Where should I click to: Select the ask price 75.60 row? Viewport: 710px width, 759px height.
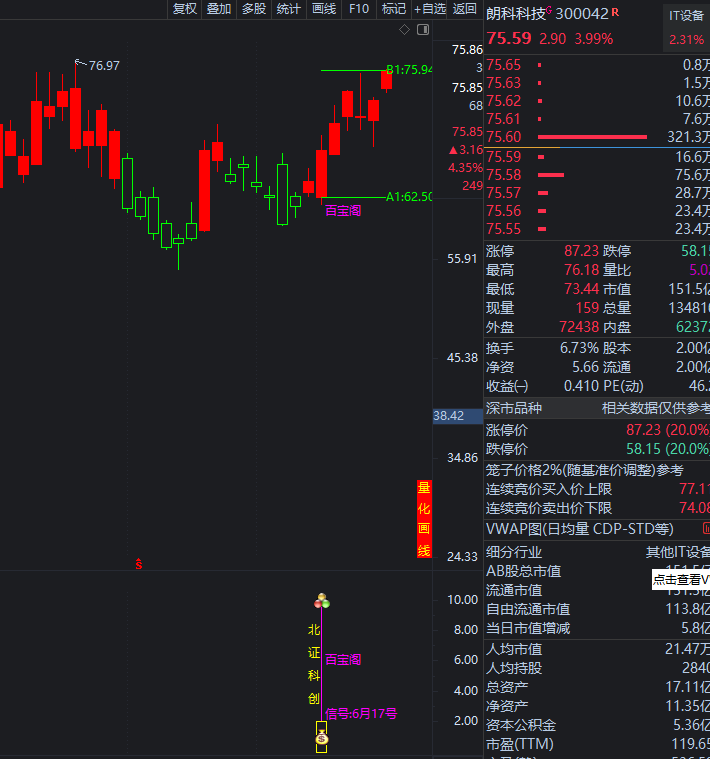coord(597,137)
